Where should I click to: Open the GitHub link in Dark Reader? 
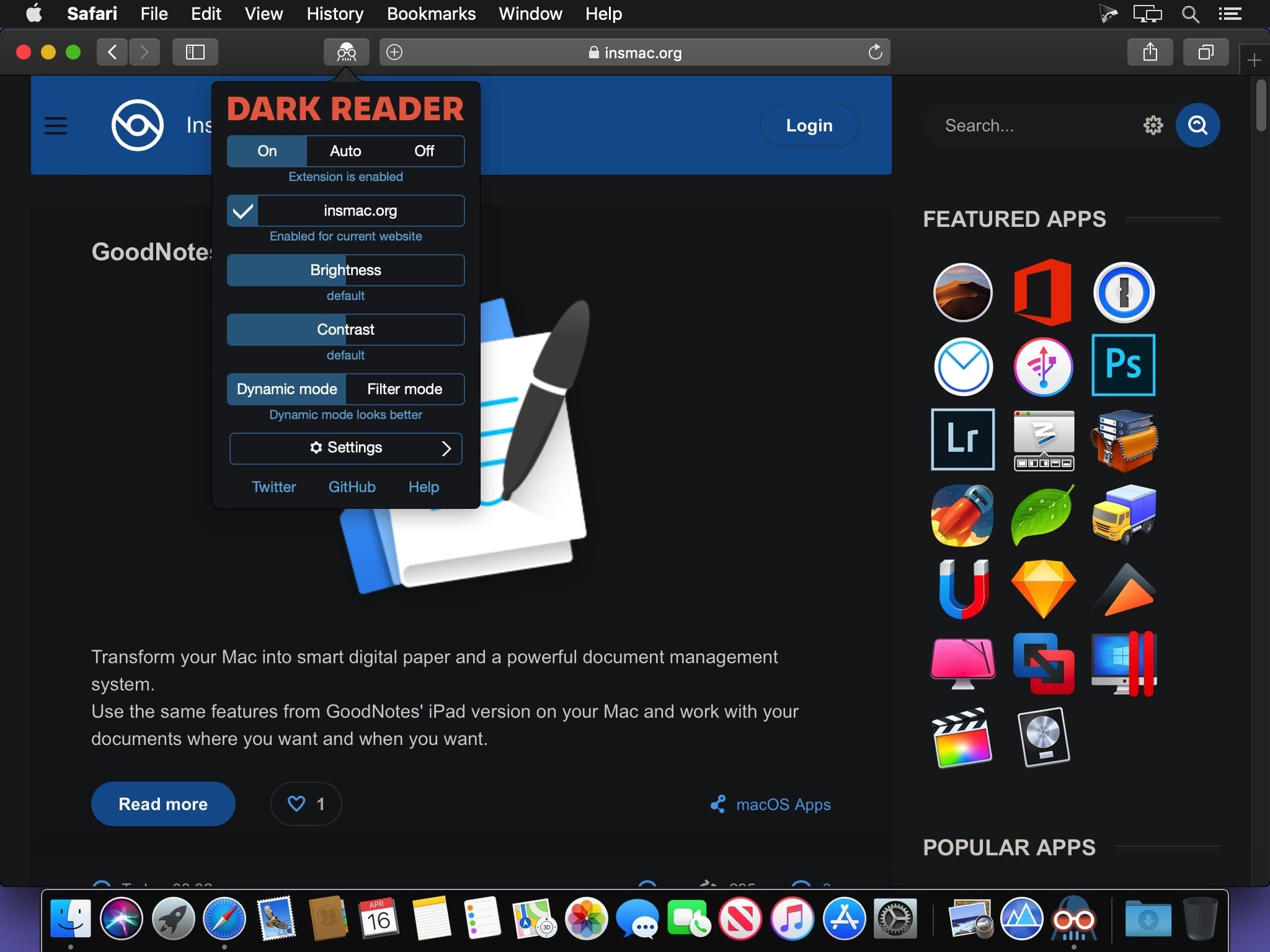pos(352,487)
